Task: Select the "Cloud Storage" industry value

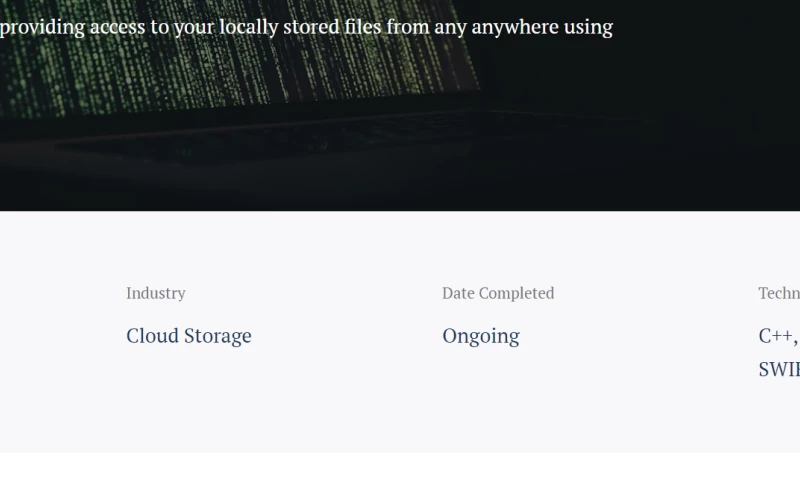Action: point(189,336)
